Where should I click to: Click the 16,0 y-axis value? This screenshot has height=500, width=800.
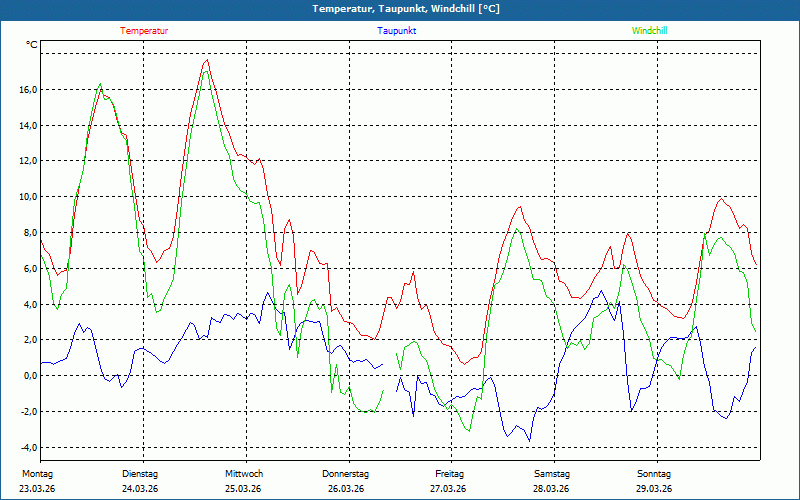coord(26,90)
